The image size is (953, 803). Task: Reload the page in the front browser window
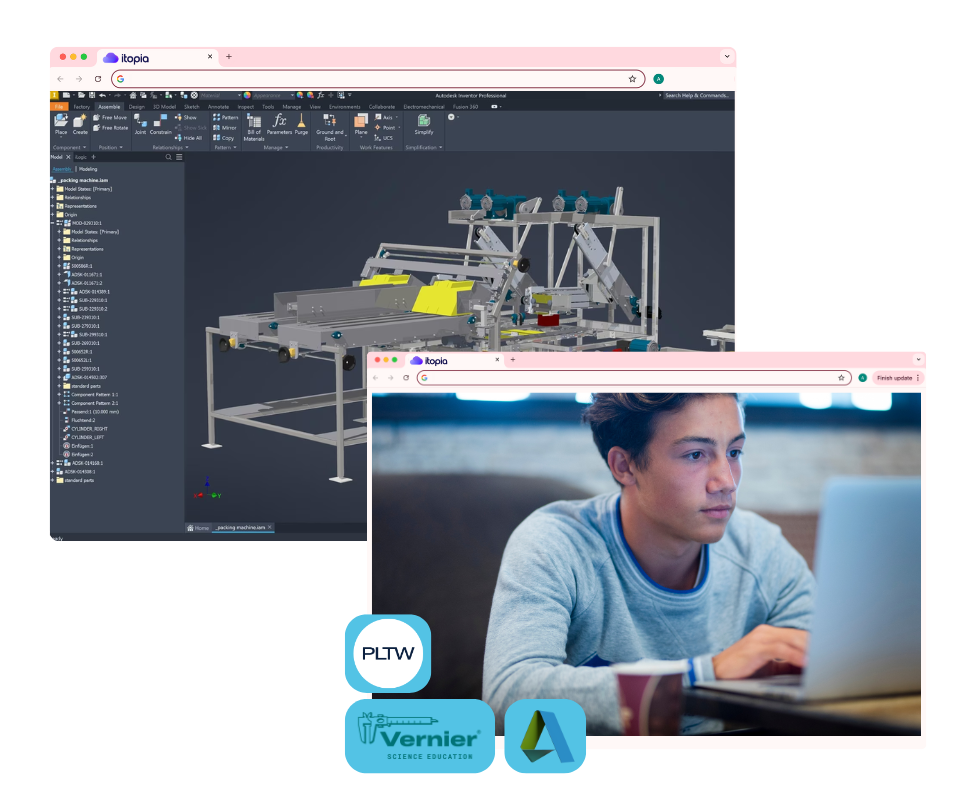tap(406, 378)
